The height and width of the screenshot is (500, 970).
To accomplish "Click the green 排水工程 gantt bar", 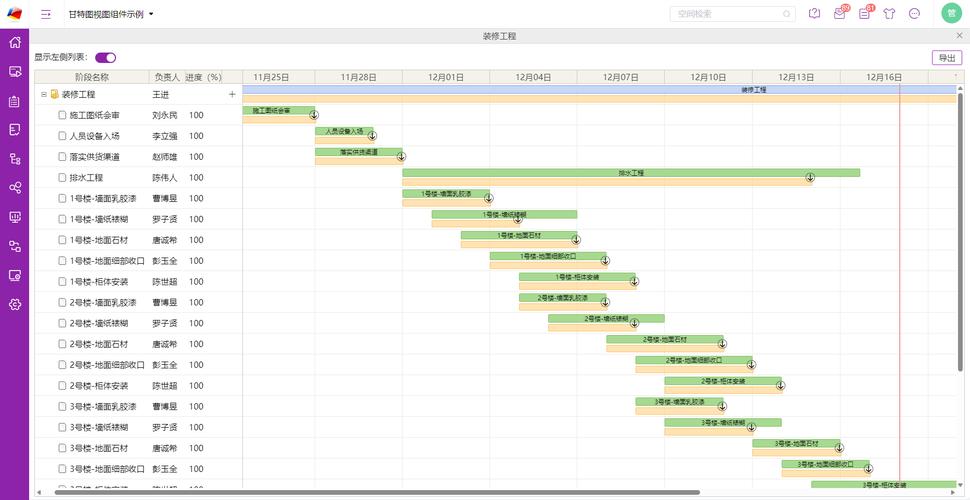I will [630, 173].
